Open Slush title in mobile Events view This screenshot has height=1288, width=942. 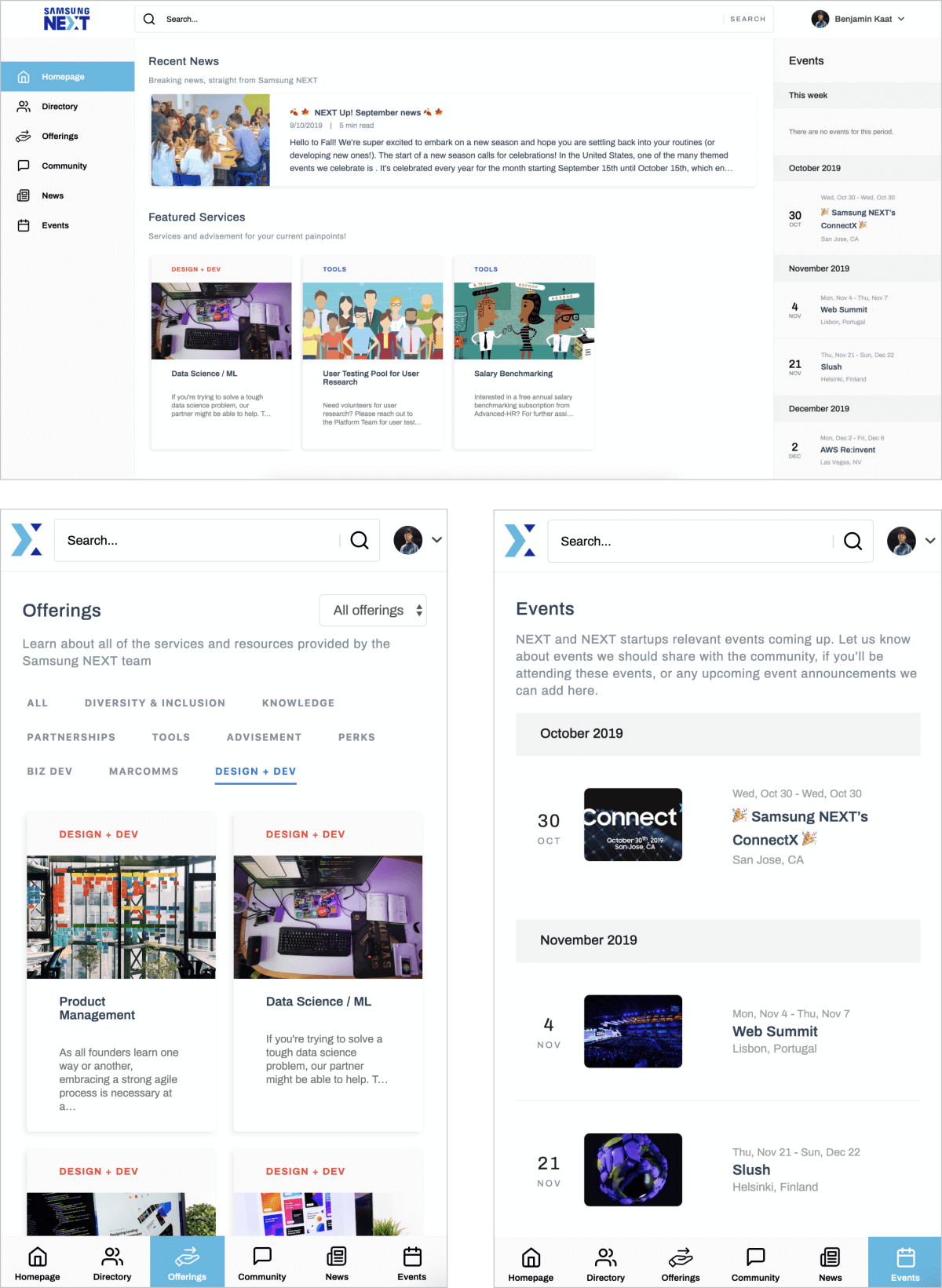[x=751, y=1169]
